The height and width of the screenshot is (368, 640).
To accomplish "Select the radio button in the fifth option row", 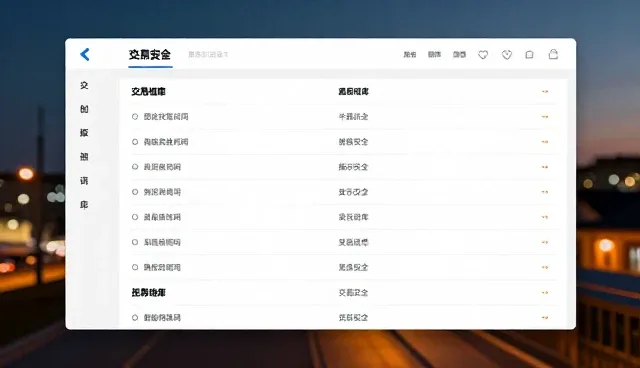I will (x=135, y=217).
